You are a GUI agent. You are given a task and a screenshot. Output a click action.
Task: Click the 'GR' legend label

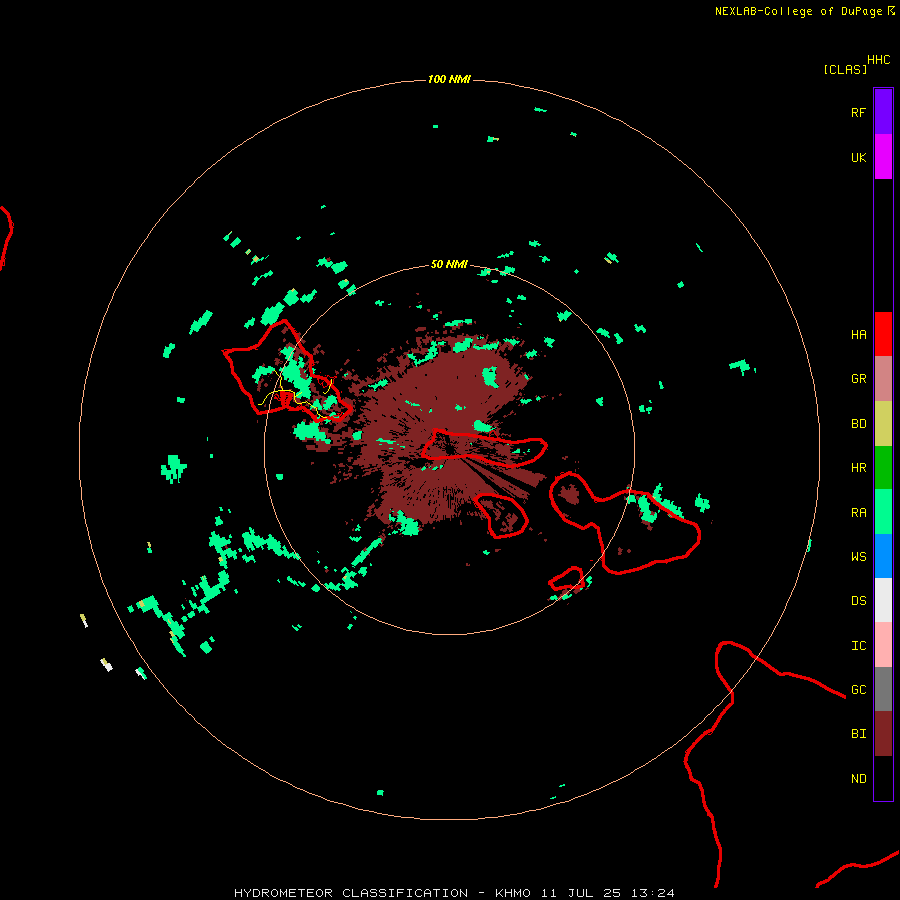point(858,379)
